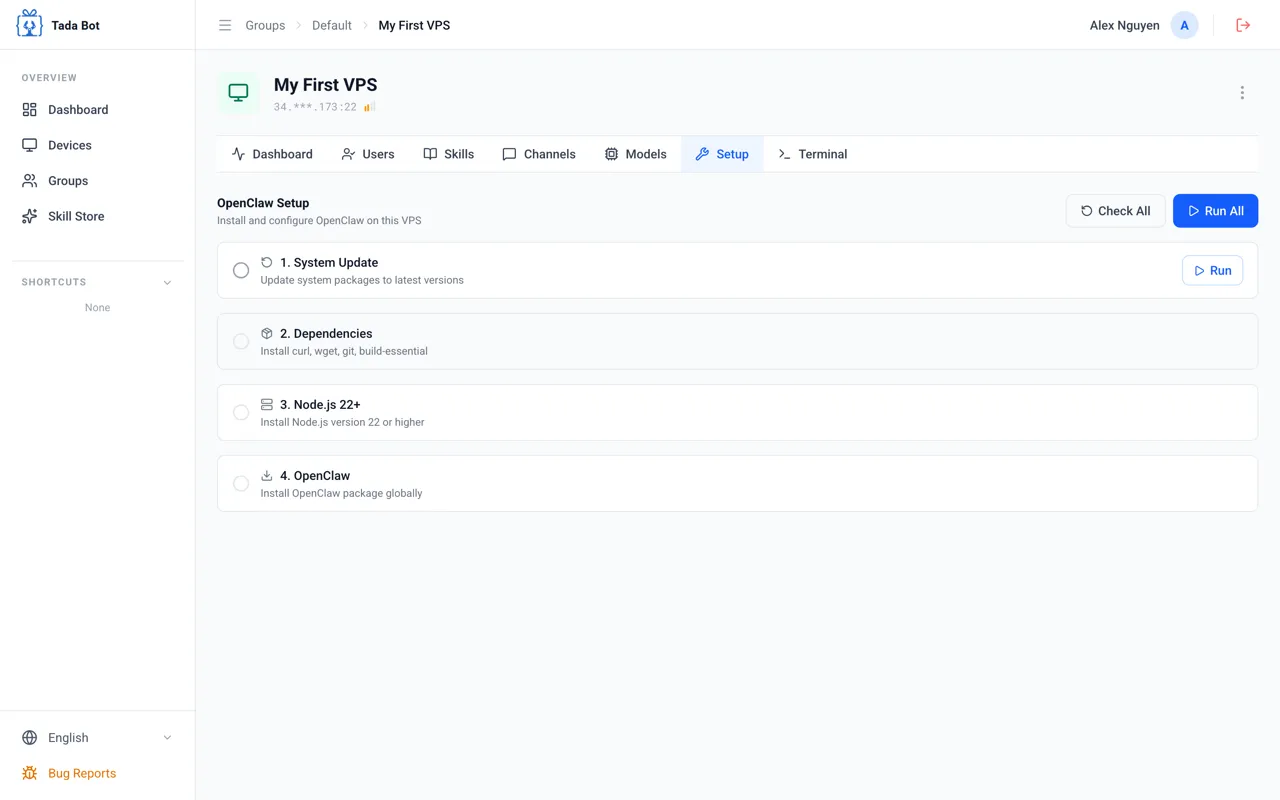Click the globe language icon
Screen dimensions: 1280x800
30,738
